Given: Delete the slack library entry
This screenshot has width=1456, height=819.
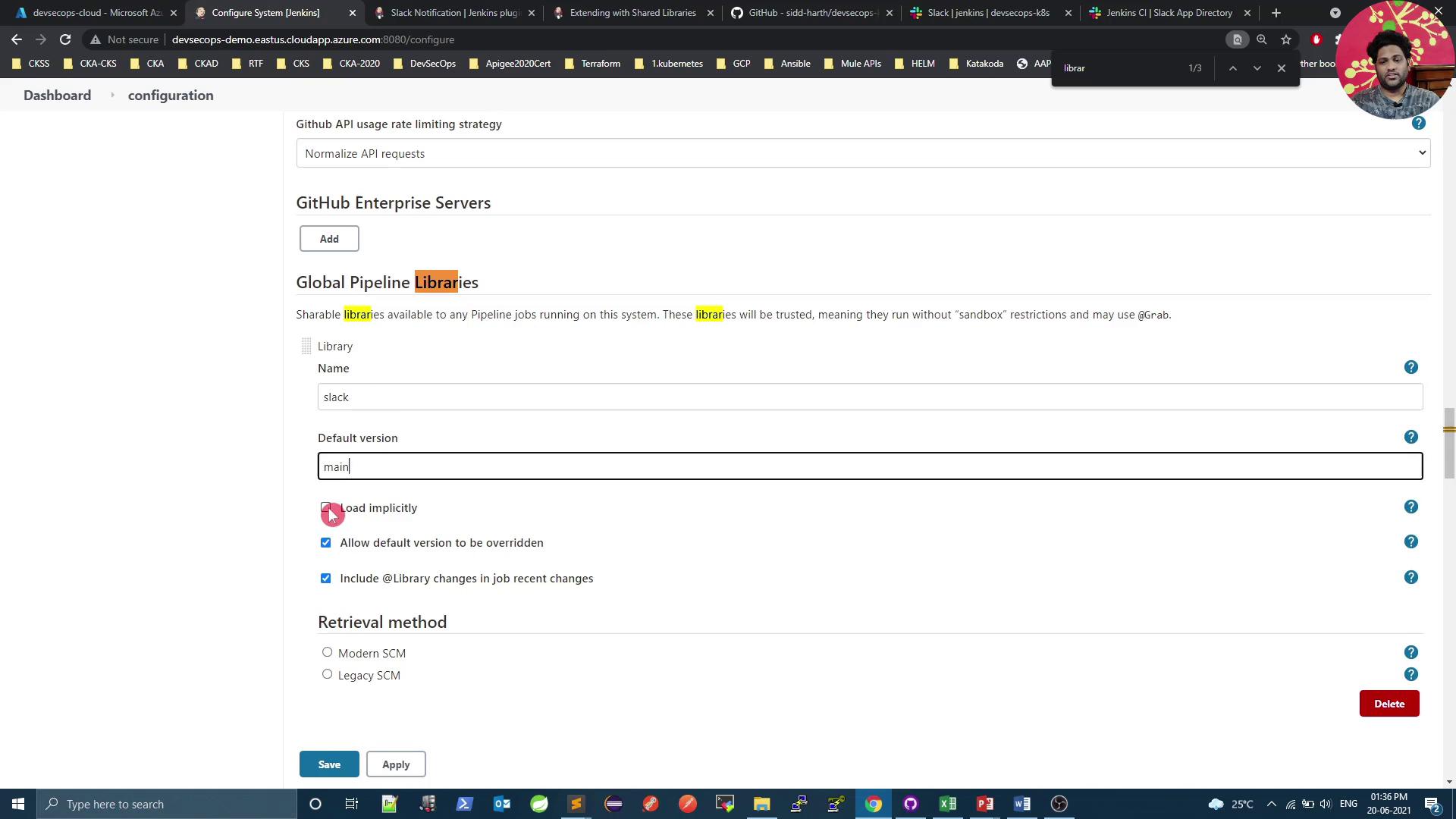Looking at the screenshot, I should coord(1389,704).
